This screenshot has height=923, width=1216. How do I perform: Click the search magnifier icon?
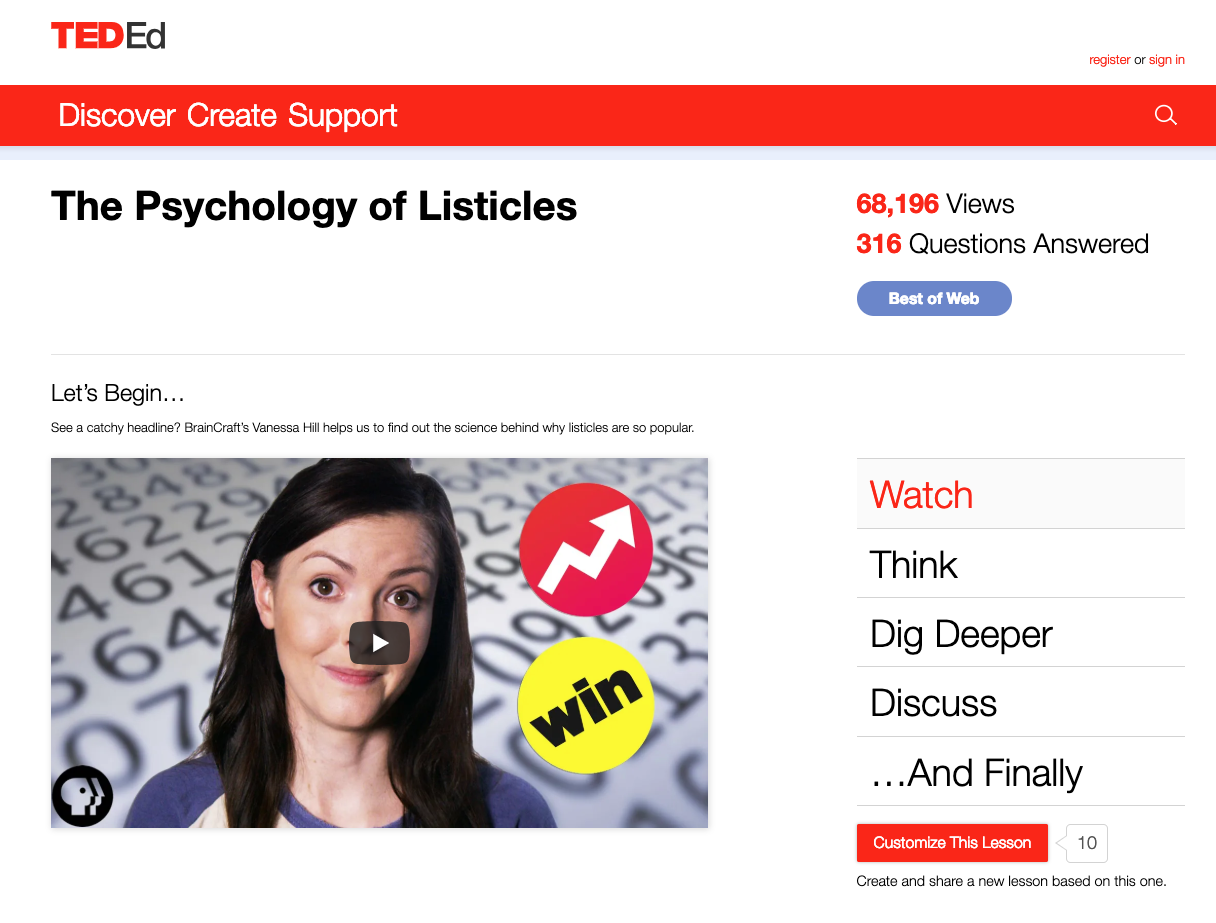1166,115
